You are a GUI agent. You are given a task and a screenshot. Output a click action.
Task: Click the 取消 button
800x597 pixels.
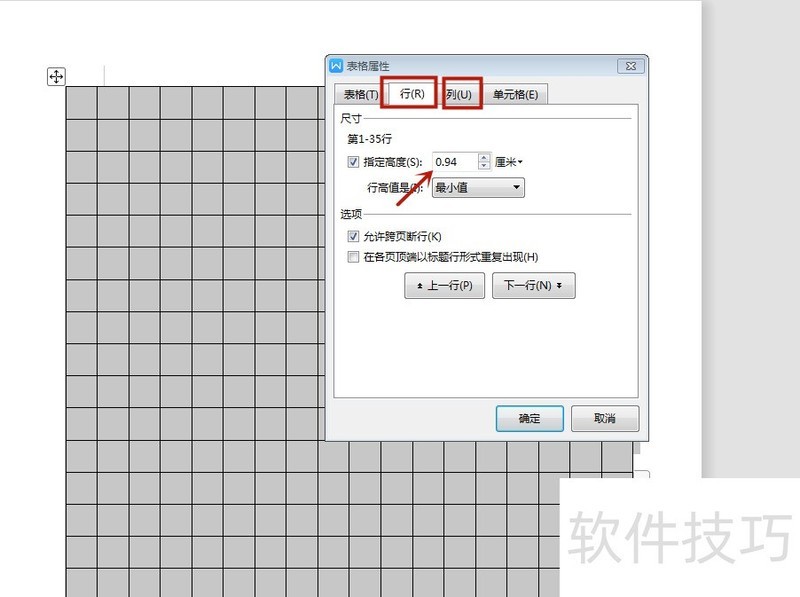tap(605, 418)
